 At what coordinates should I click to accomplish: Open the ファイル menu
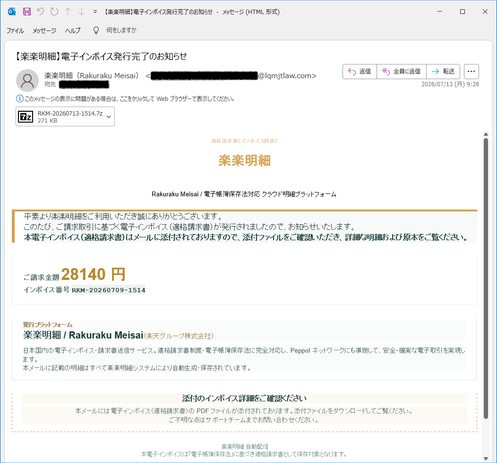[15, 31]
